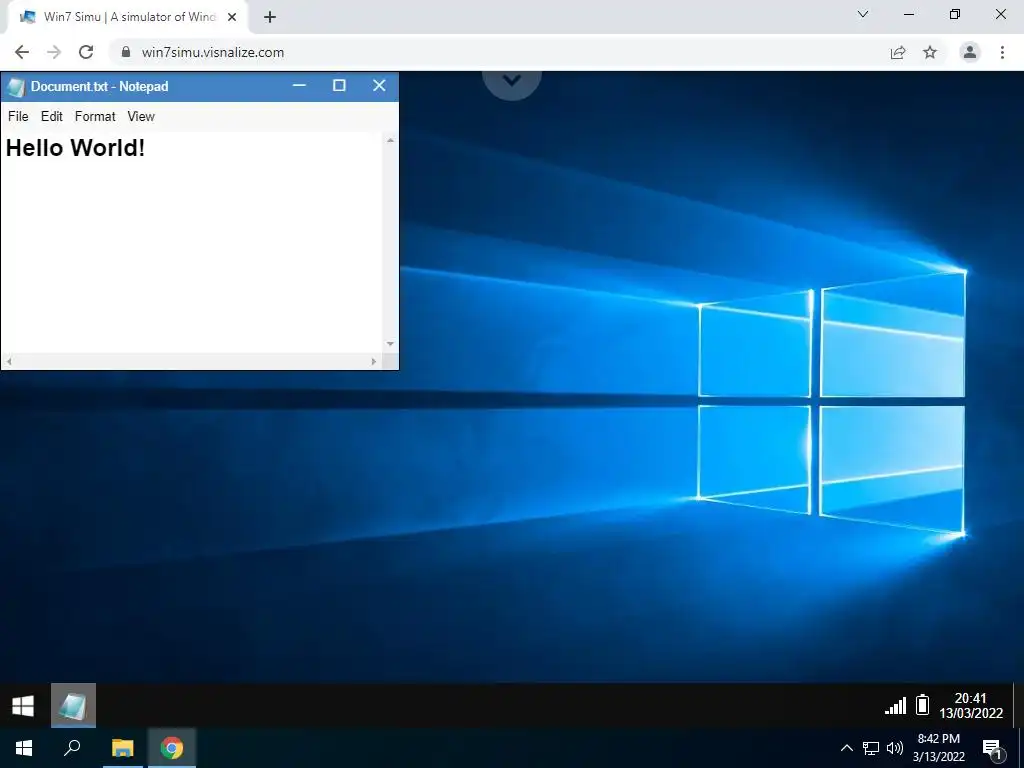Close the Win7 Simu tab

232,17
